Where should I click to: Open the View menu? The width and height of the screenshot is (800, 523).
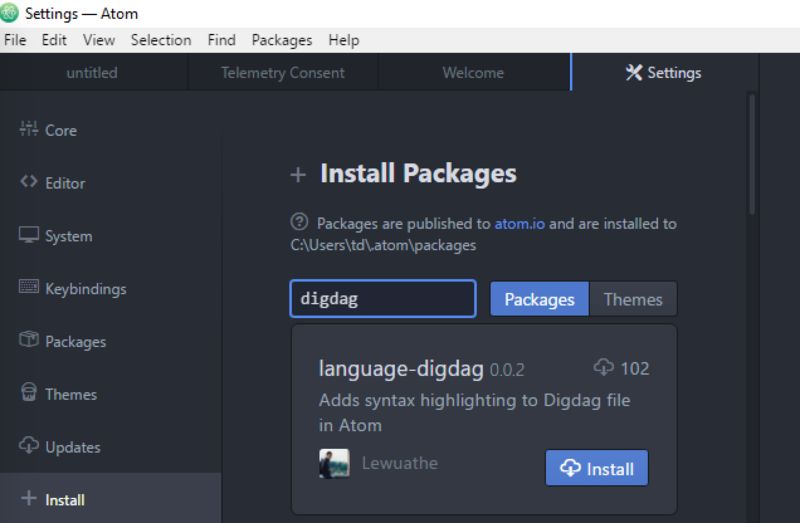coord(99,40)
